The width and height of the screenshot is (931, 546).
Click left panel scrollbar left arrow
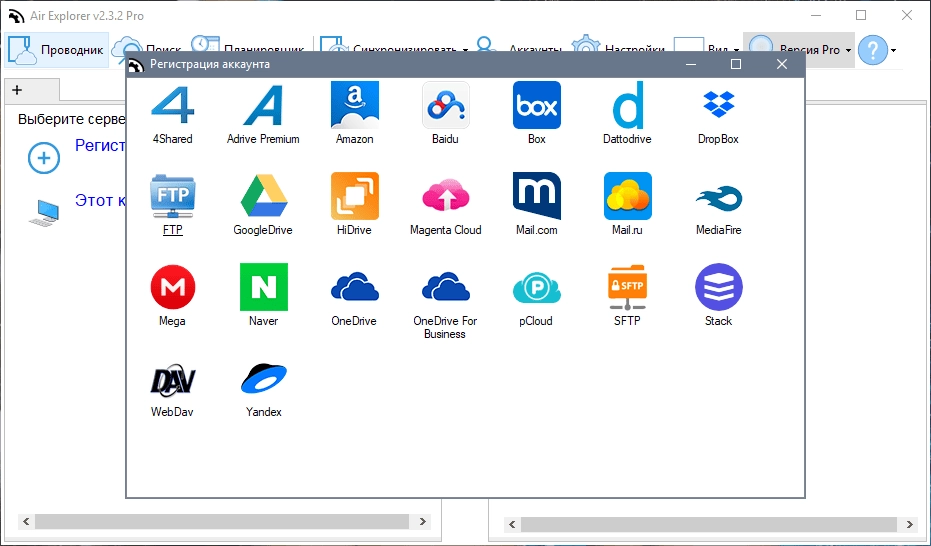pyautogui.click(x=26, y=522)
